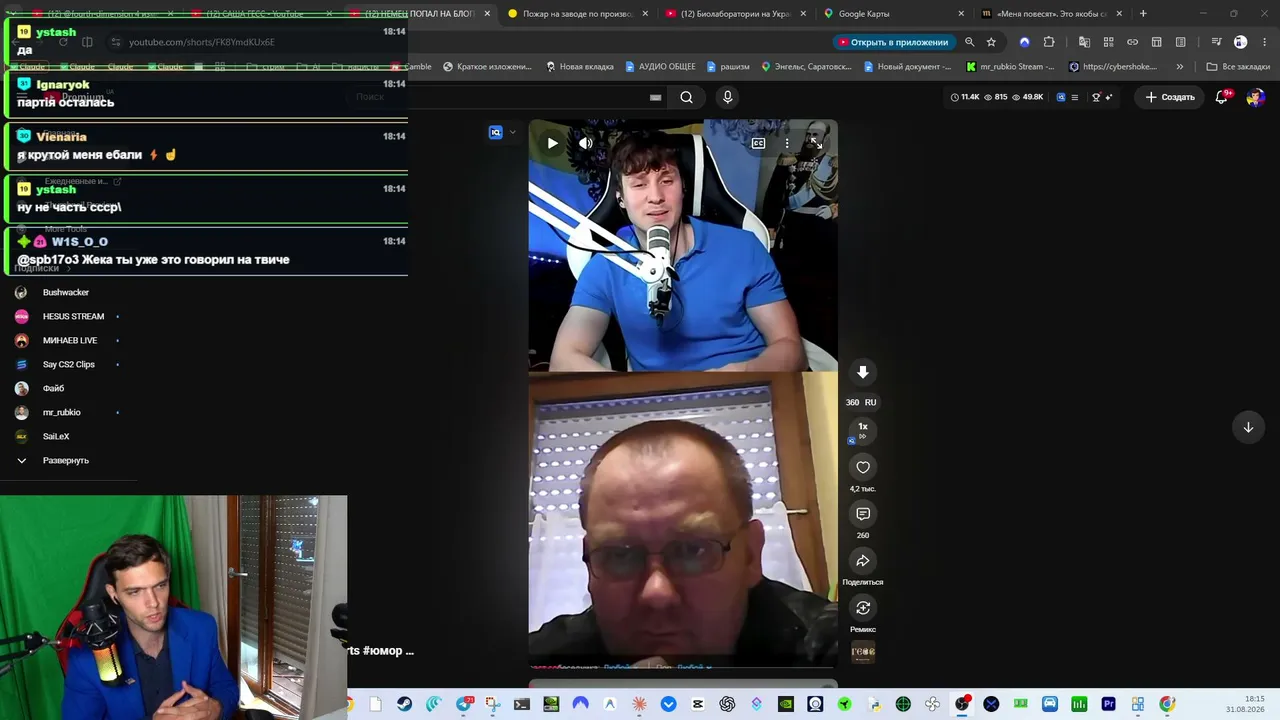Open YouTube notifications bell
Screen dimensions: 1280x720
coord(1222,97)
